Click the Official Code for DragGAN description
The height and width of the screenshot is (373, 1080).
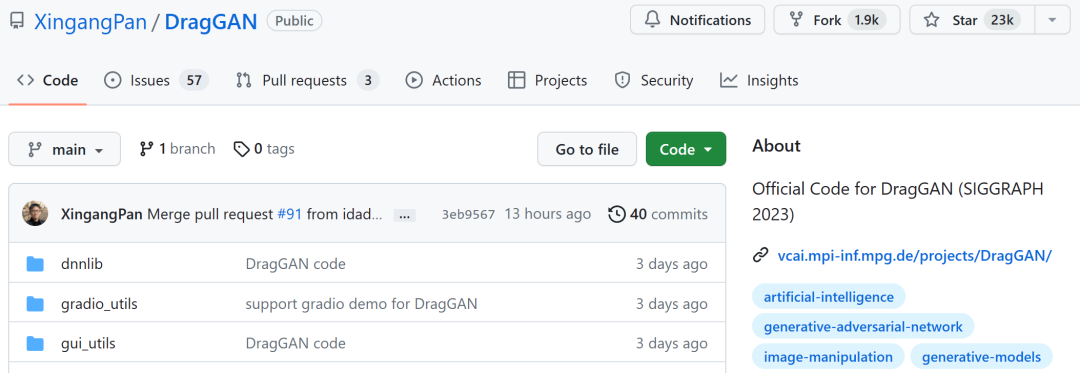tap(898, 202)
